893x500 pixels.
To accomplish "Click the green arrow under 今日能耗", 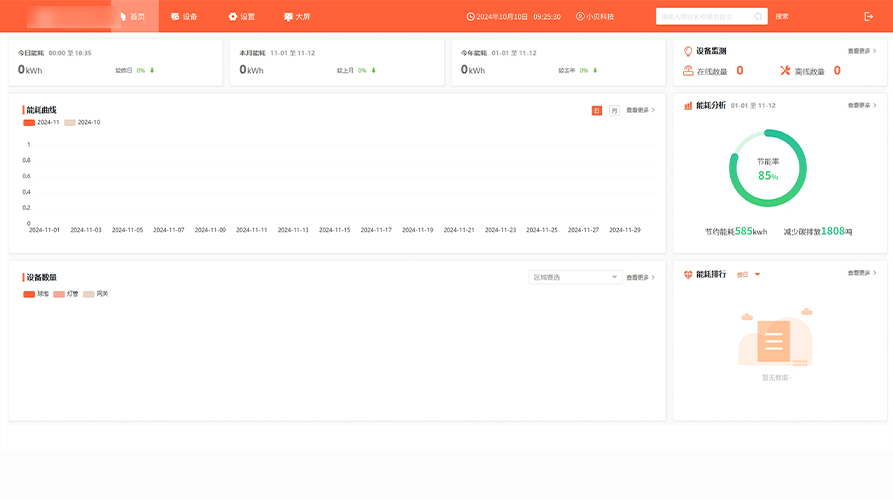I will (152, 71).
